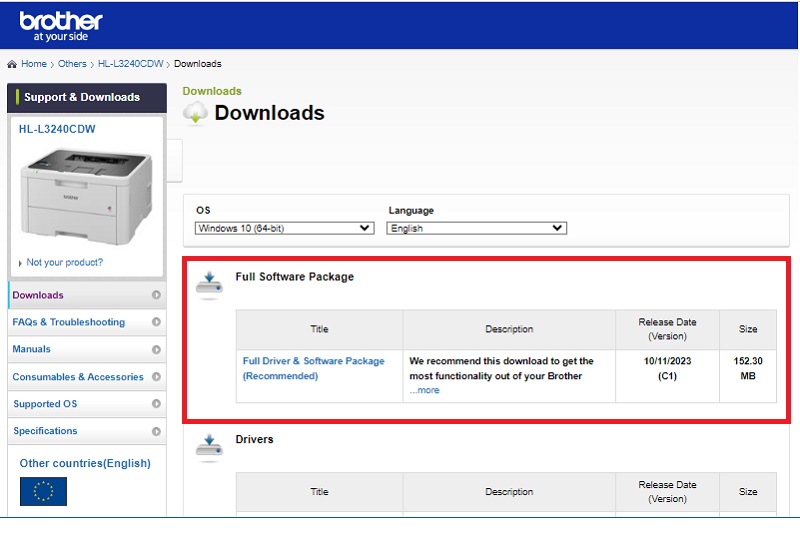
Task: Click the Brother logo in header
Action: (x=60, y=25)
